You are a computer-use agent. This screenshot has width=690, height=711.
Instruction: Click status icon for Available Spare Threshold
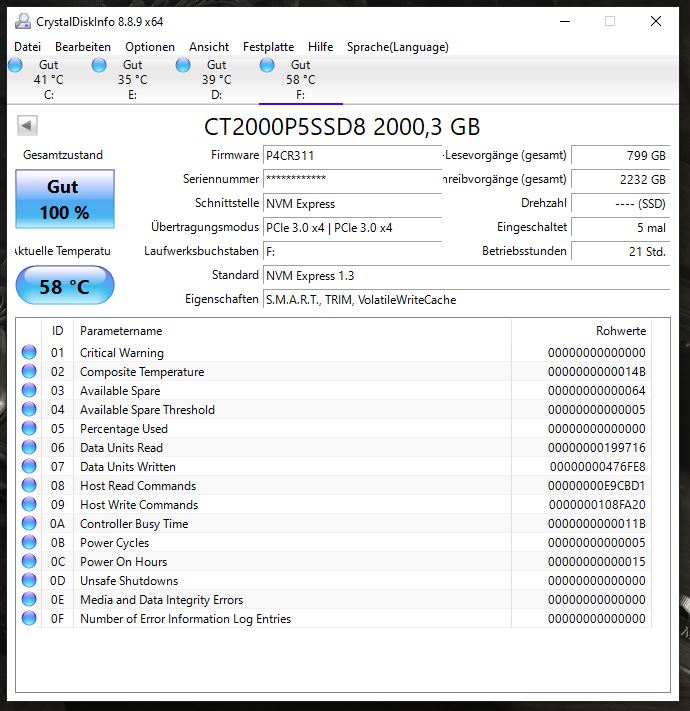click(x=29, y=409)
